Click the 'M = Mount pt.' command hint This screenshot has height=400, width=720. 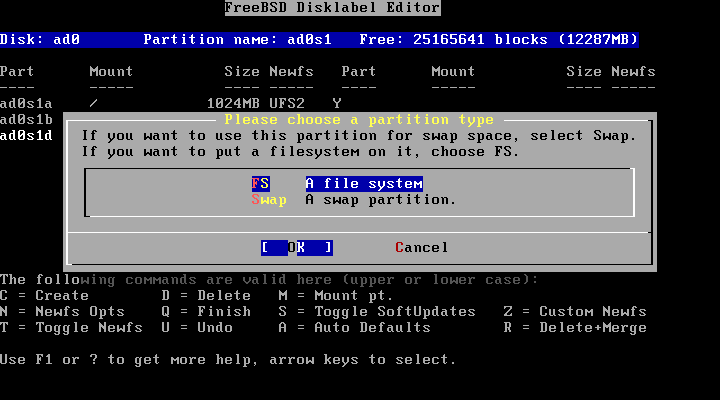coord(336,296)
